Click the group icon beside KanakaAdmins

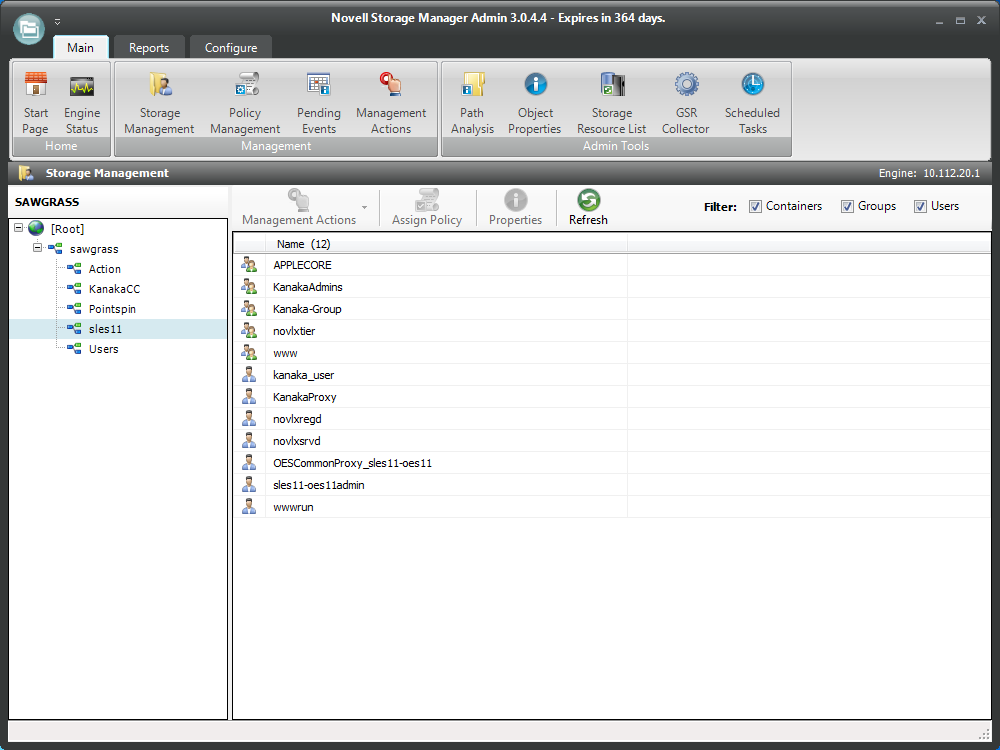pos(249,287)
